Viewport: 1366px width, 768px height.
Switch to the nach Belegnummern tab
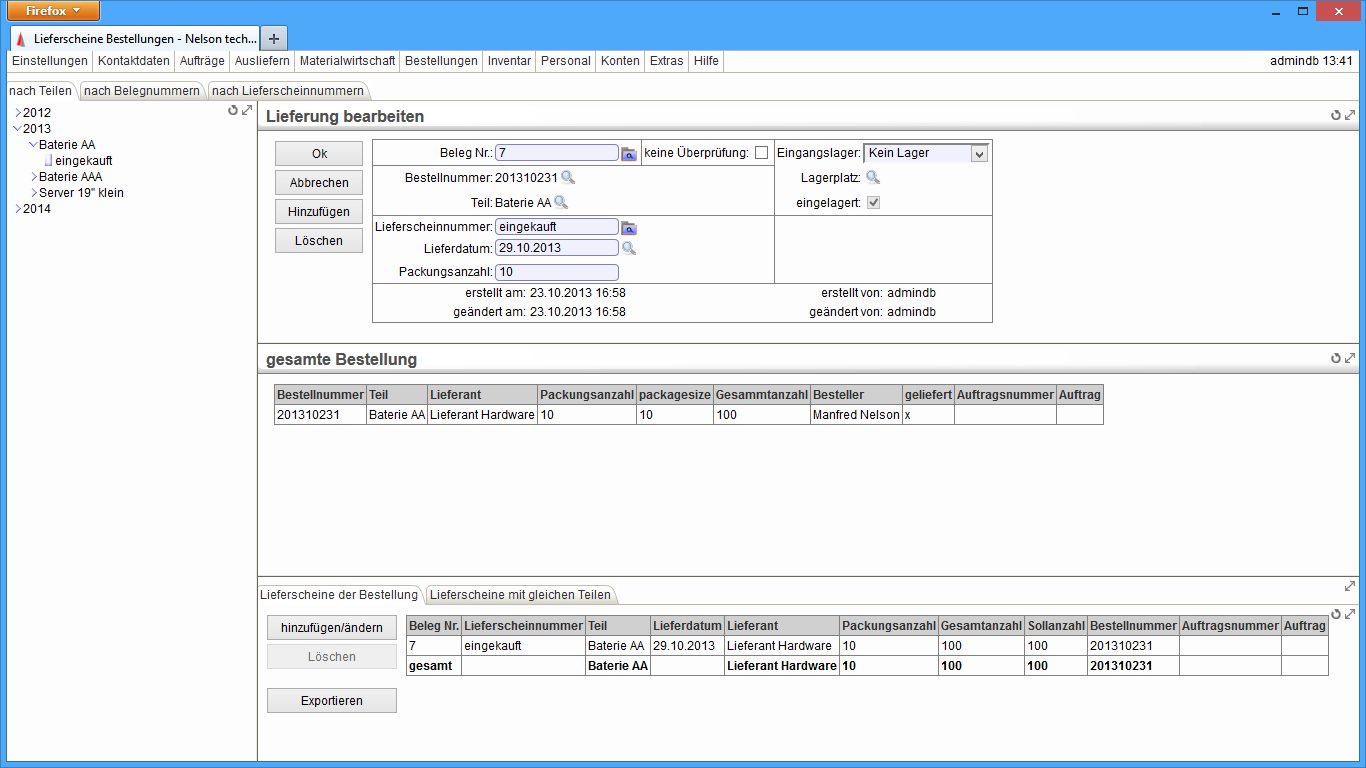(141, 91)
